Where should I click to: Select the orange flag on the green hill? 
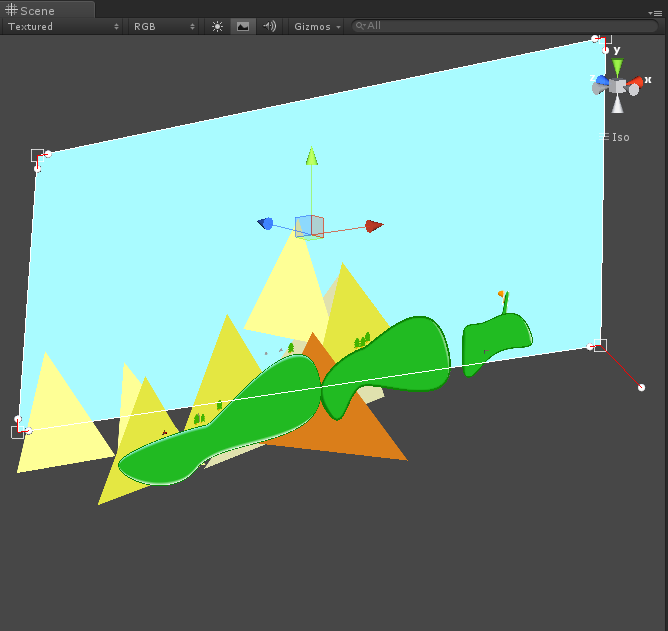(x=501, y=294)
